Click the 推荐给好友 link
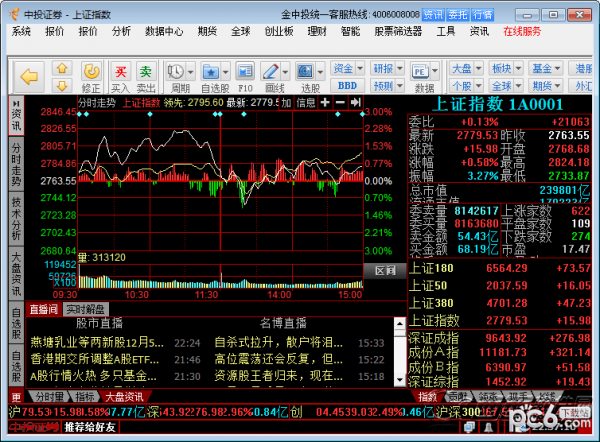Image resolution: width=600 pixels, height=442 pixels. click(x=90, y=427)
